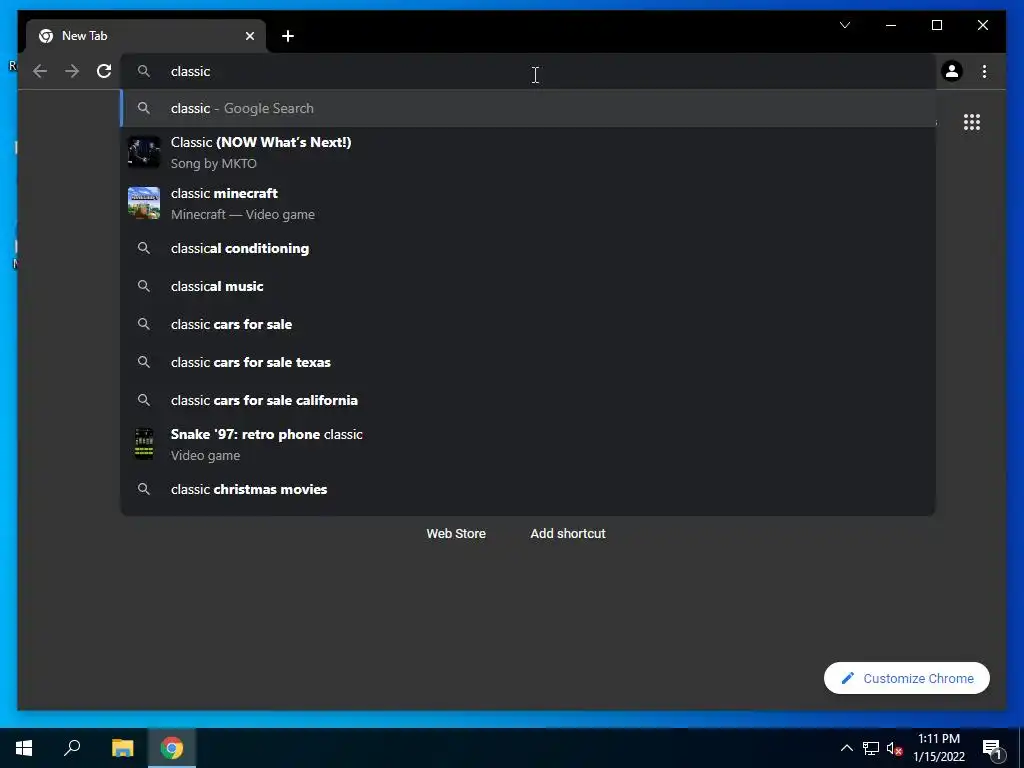Click the forward navigation arrow
This screenshot has width=1024, height=768.
tap(72, 71)
